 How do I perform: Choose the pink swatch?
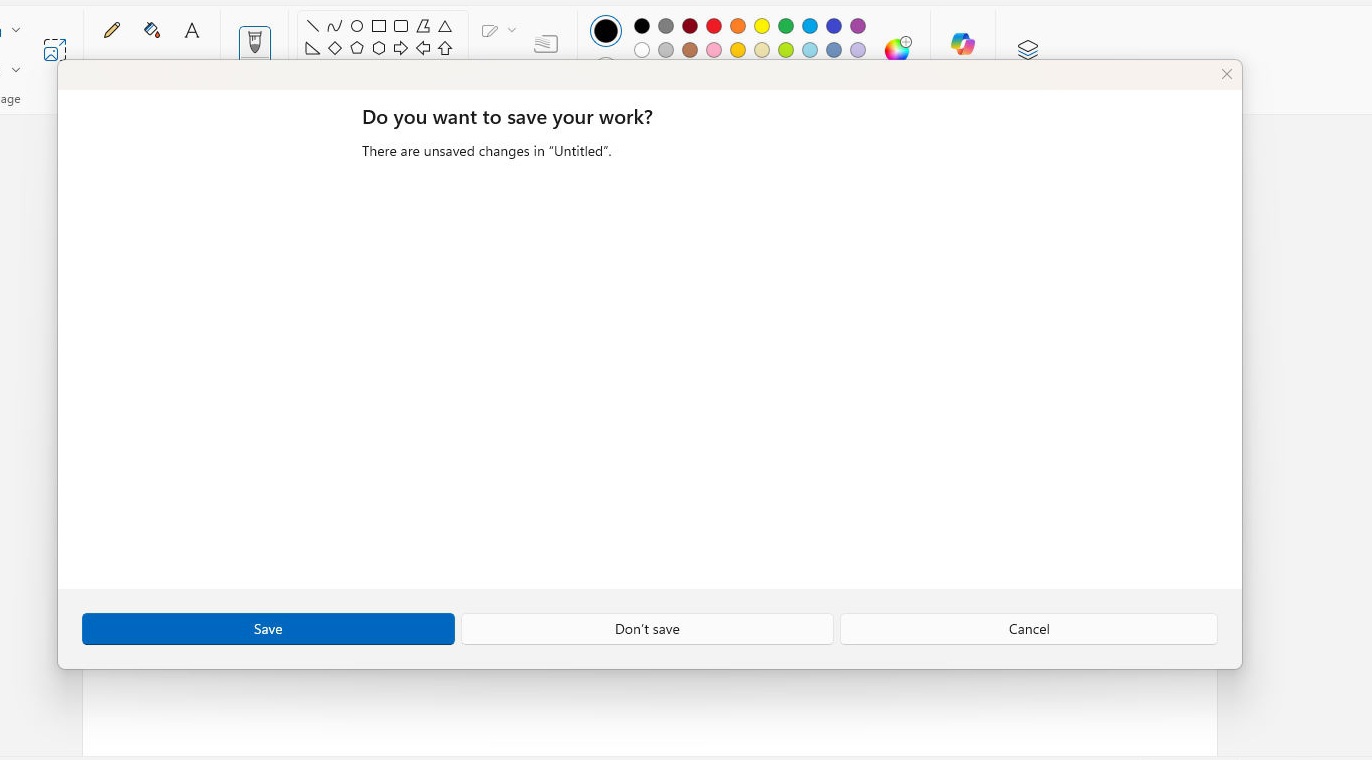[x=714, y=50]
